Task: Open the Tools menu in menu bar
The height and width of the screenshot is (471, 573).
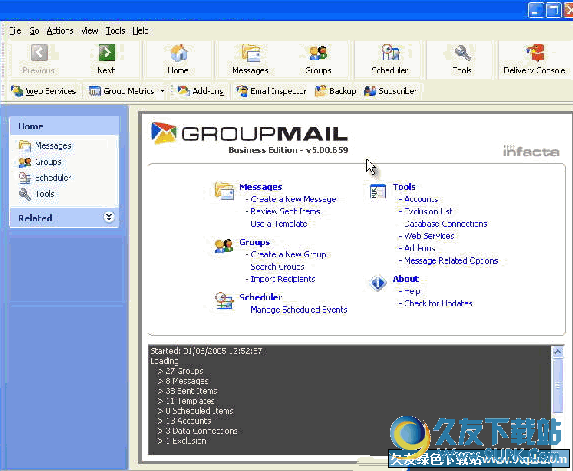Action: pyautogui.click(x=115, y=31)
